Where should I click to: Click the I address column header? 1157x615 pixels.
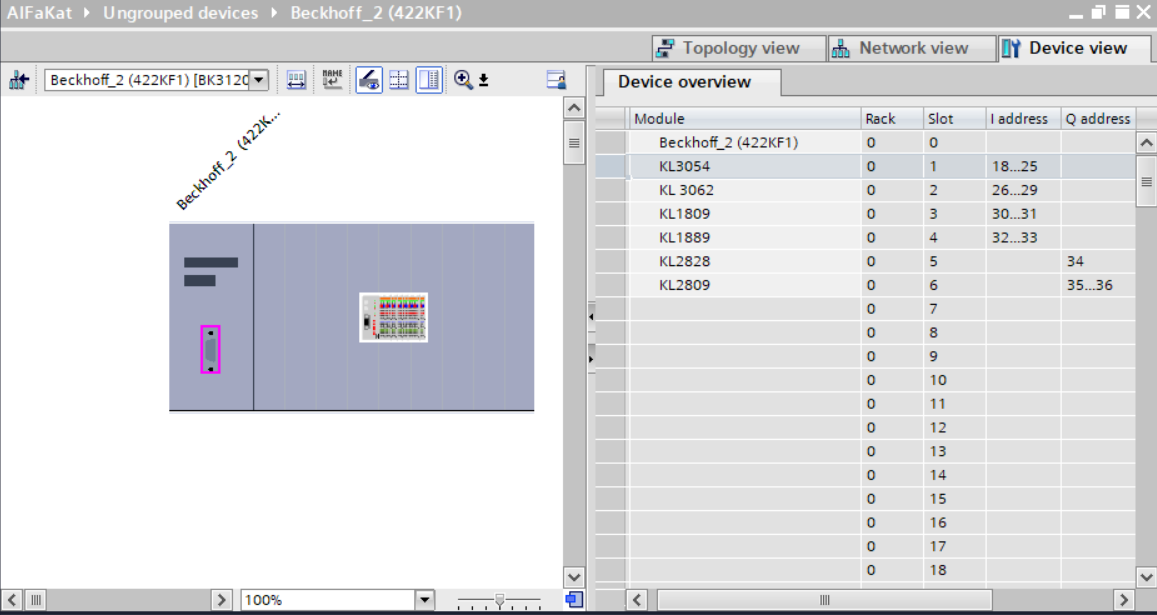[1023, 119]
